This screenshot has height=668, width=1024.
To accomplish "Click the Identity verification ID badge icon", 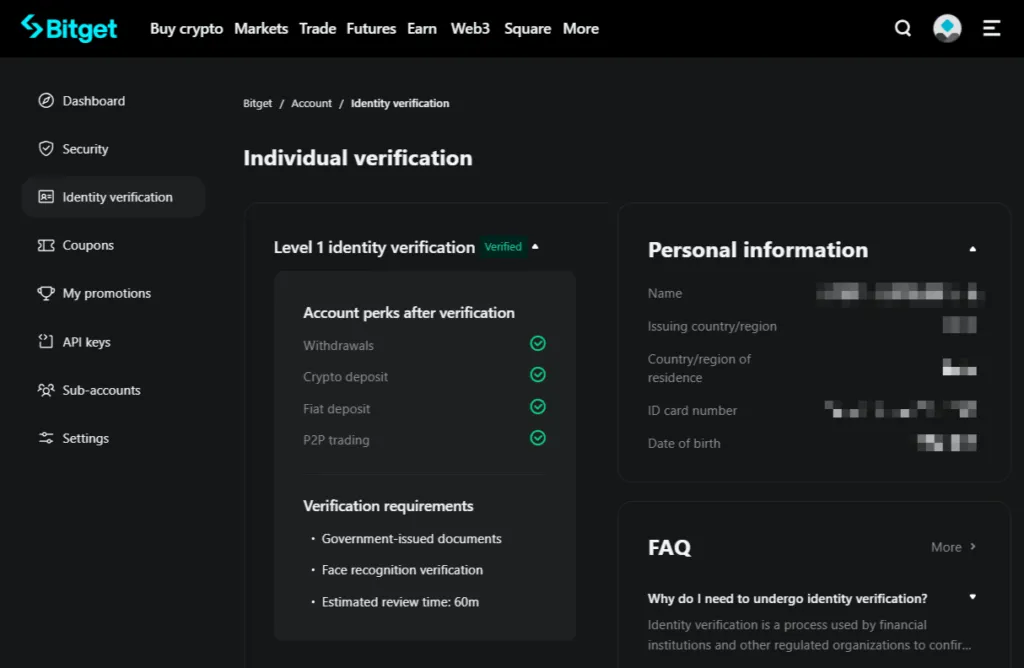I will coord(47,196).
